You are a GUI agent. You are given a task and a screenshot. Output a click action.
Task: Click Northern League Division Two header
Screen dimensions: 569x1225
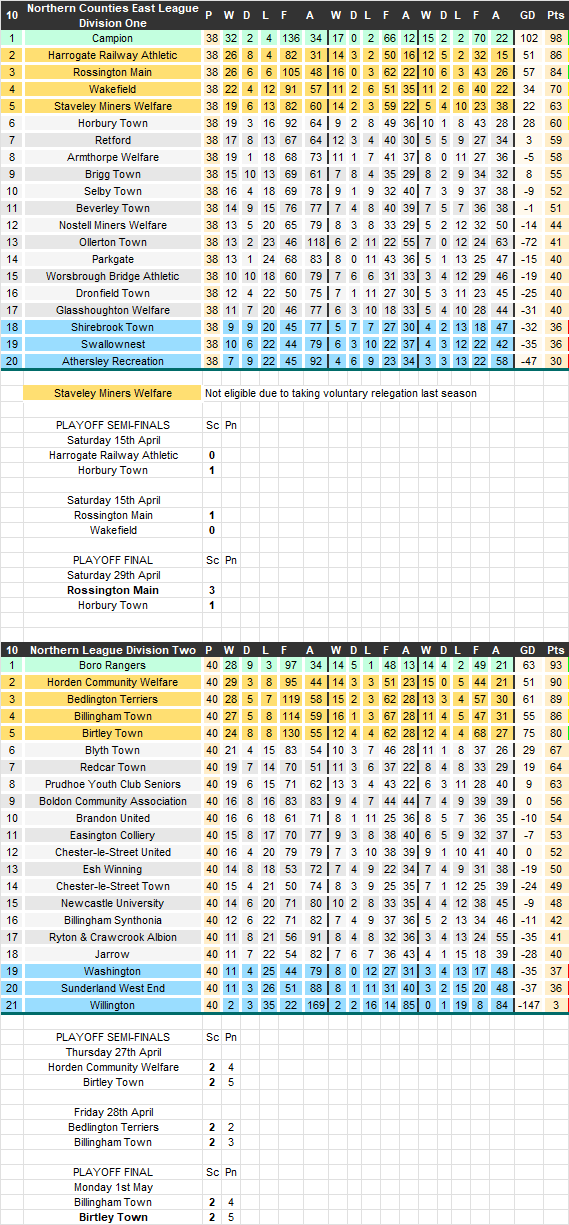pos(112,650)
